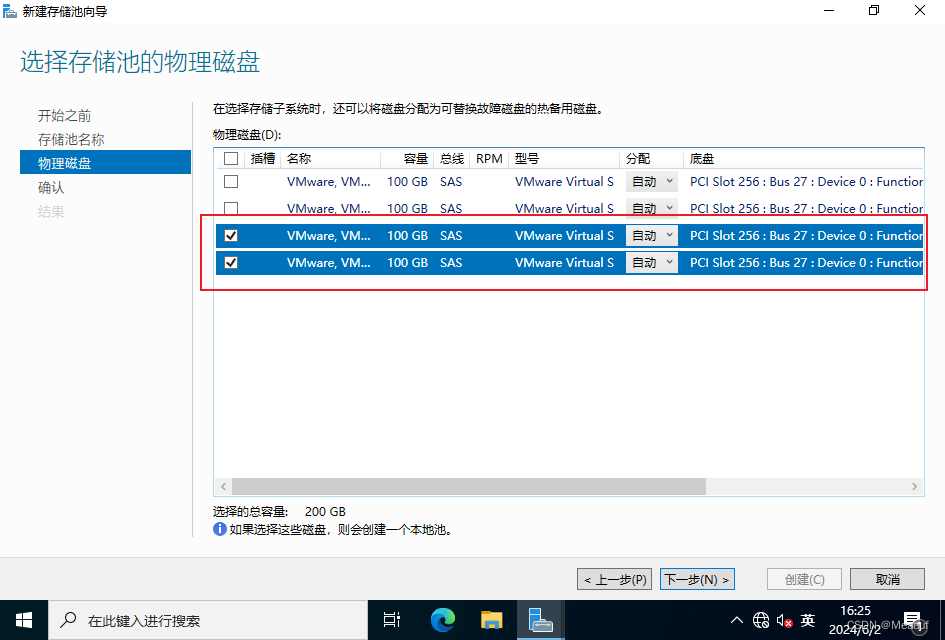Click SAS bus cell in fourth disk row
Viewport: 945px width, 640px height.
pos(451,263)
